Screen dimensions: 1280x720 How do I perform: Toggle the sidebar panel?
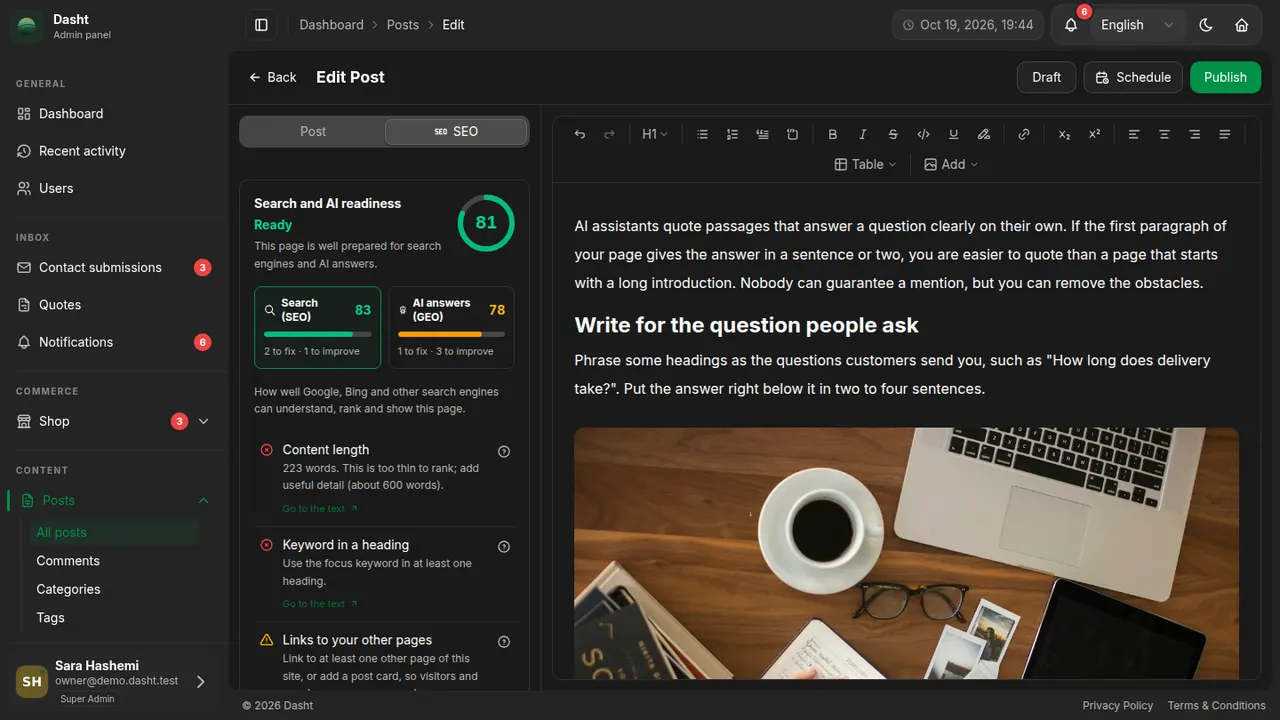261,25
